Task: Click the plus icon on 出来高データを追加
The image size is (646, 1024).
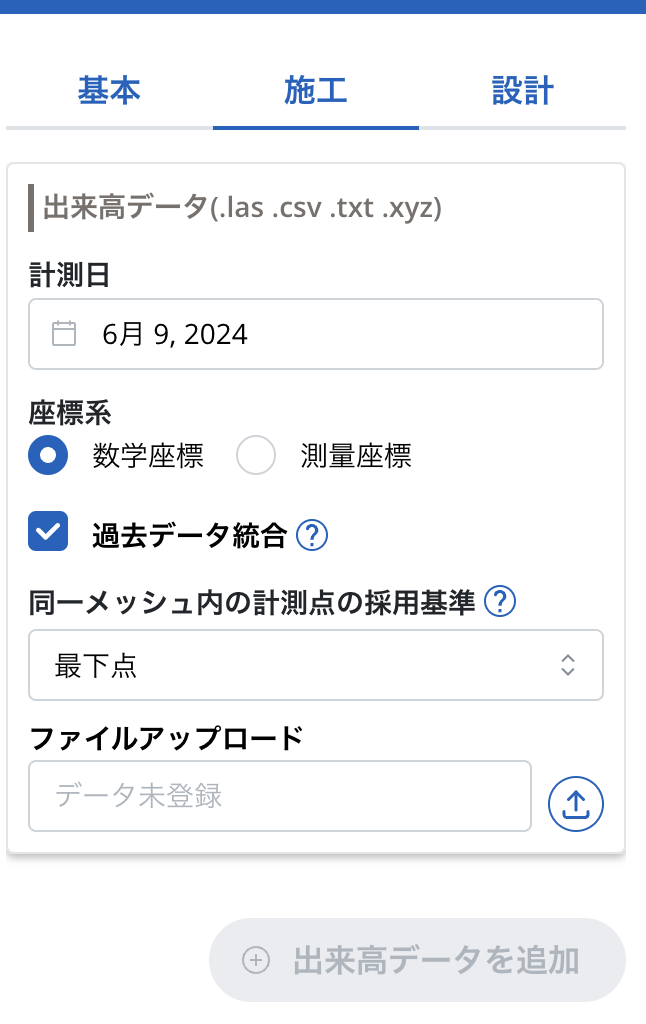Action: click(257, 960)
